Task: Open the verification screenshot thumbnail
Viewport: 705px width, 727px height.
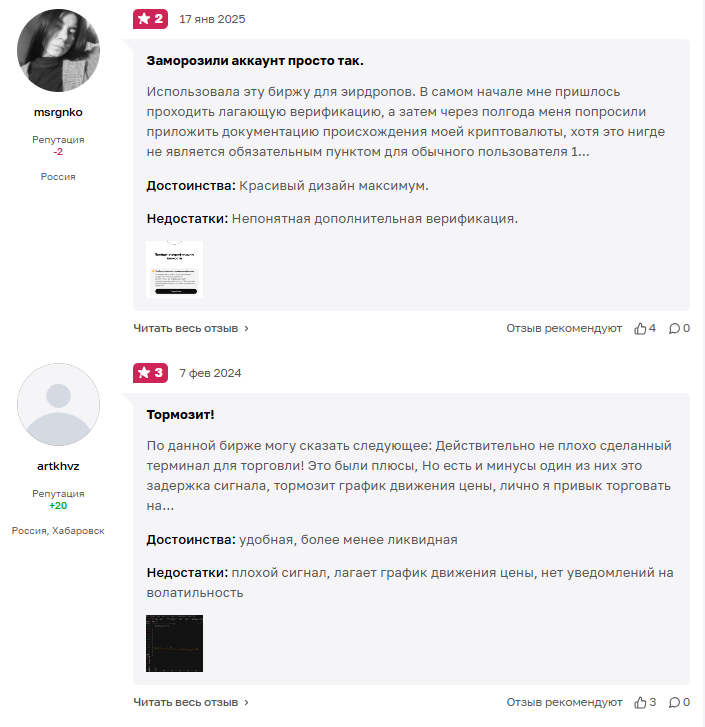Action: click(174, 269)
